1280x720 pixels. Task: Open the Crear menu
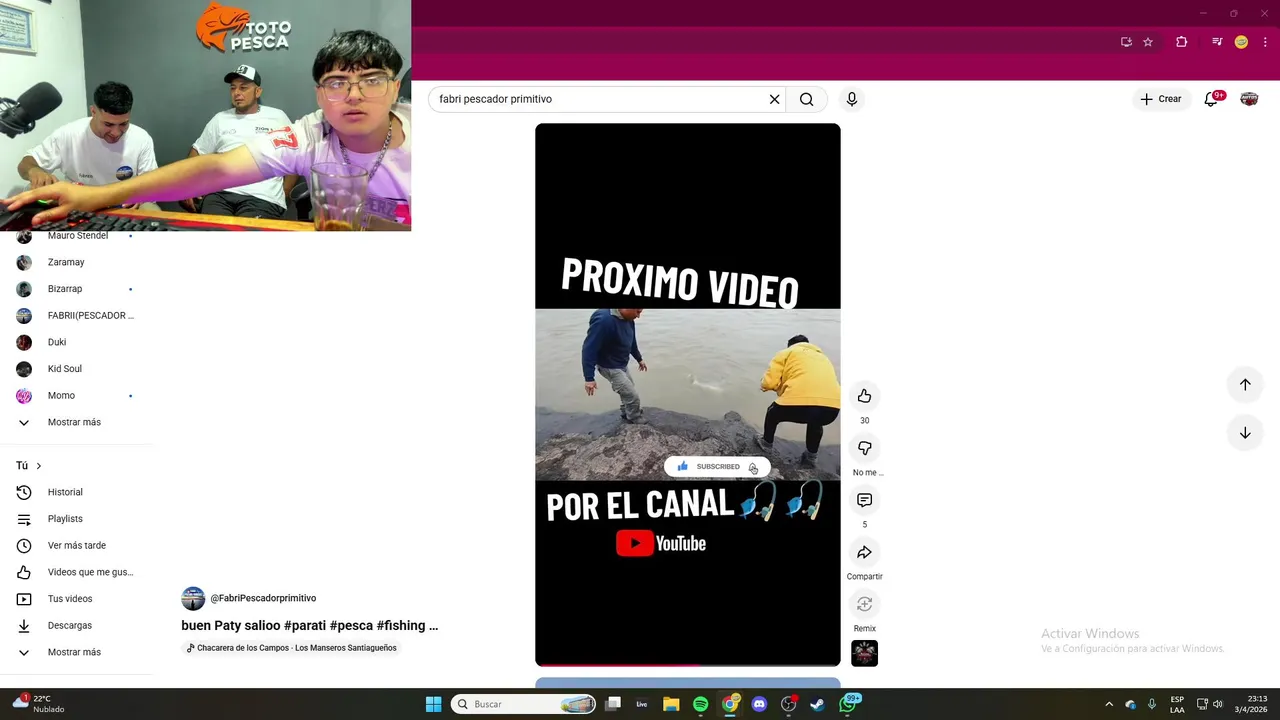click(x=1160, y=99)
